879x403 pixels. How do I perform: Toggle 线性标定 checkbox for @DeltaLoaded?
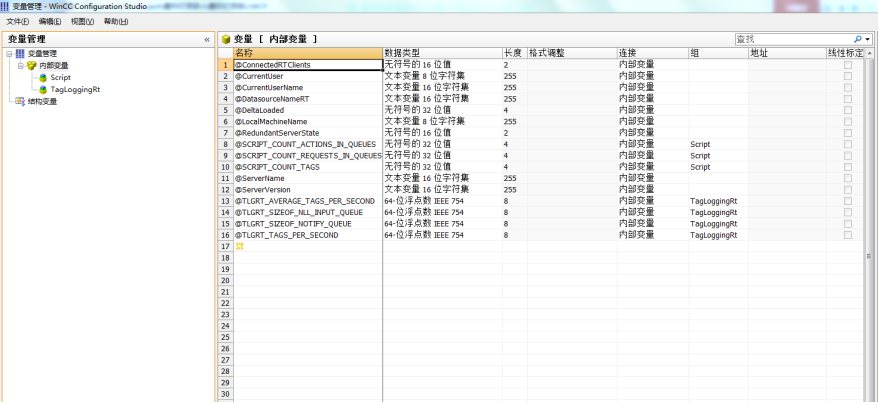tap(848, 110)
